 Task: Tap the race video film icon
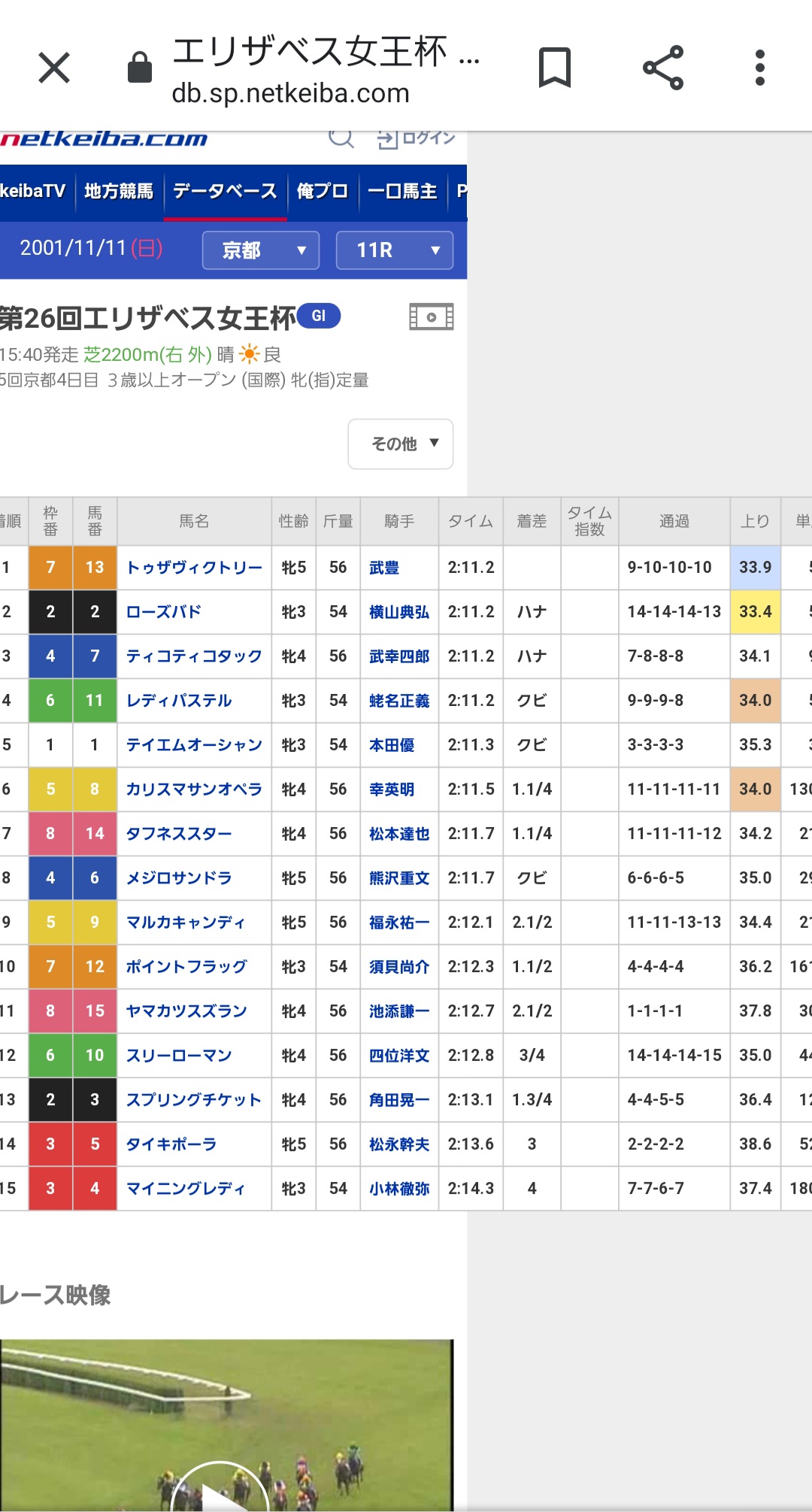pyautogui.click(x=431, y=317)
